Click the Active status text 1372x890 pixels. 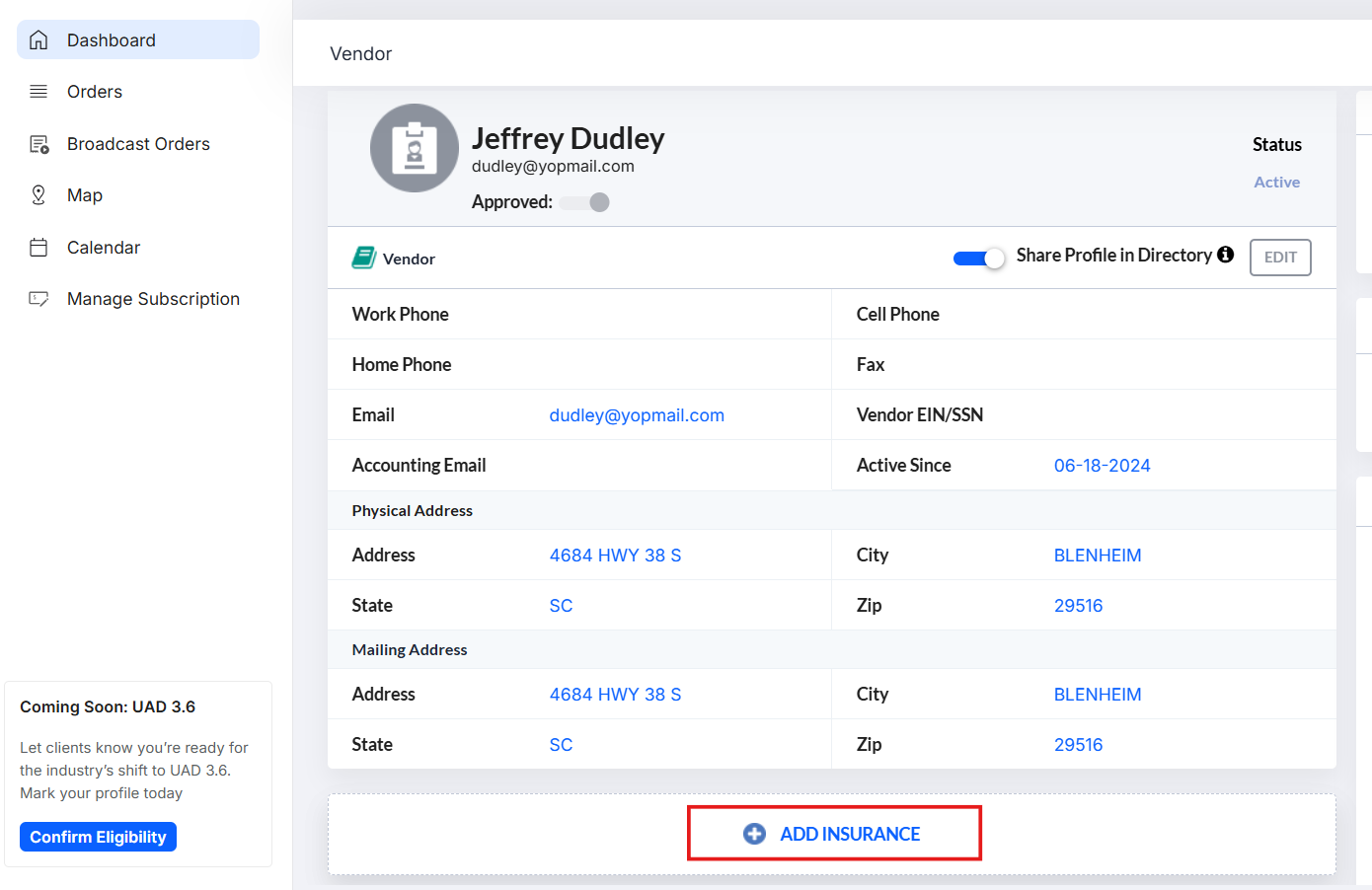[x=1276, y=182]
